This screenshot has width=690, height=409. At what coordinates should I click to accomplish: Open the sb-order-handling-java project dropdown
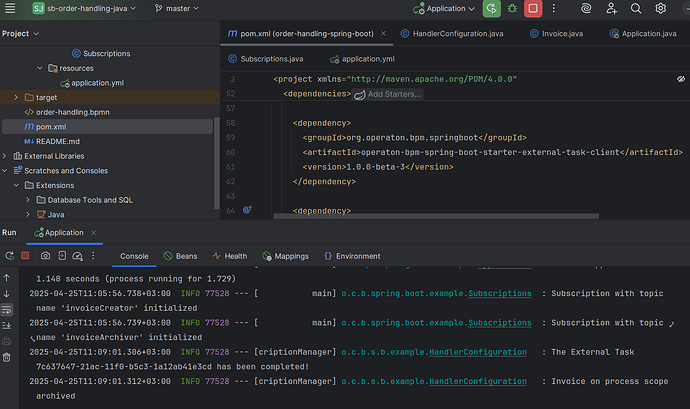84,8
